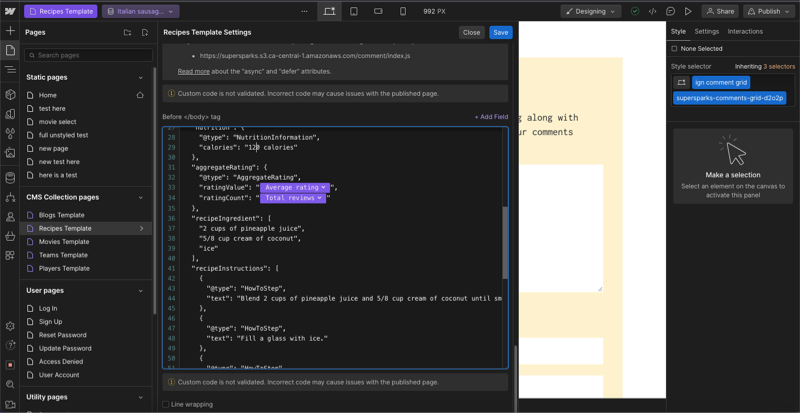Collapse the CMS Collection pages section
Screen dimensions: 800x413
(x=140, y=197)
